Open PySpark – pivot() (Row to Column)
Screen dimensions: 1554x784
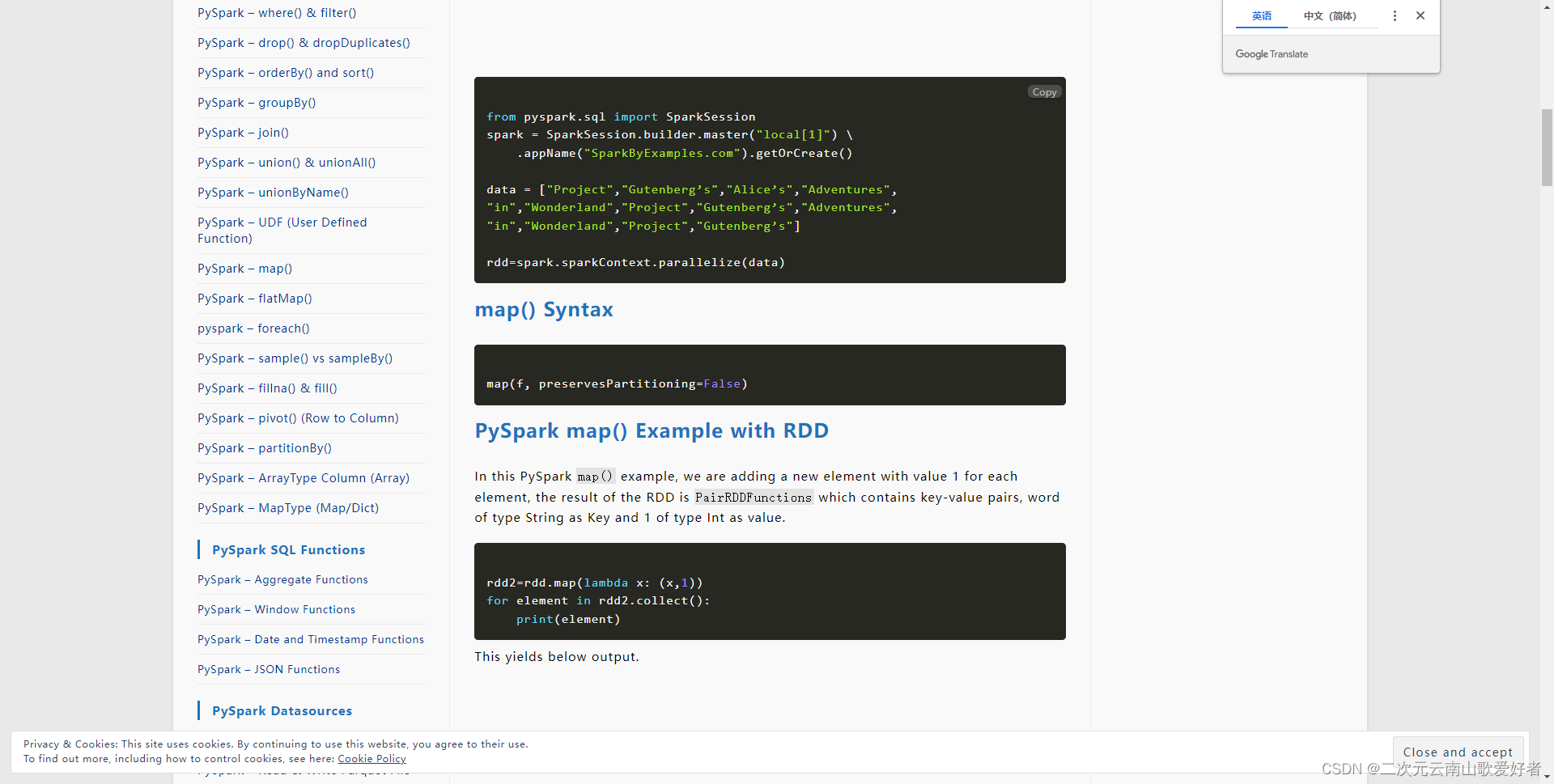pos(298,417)
